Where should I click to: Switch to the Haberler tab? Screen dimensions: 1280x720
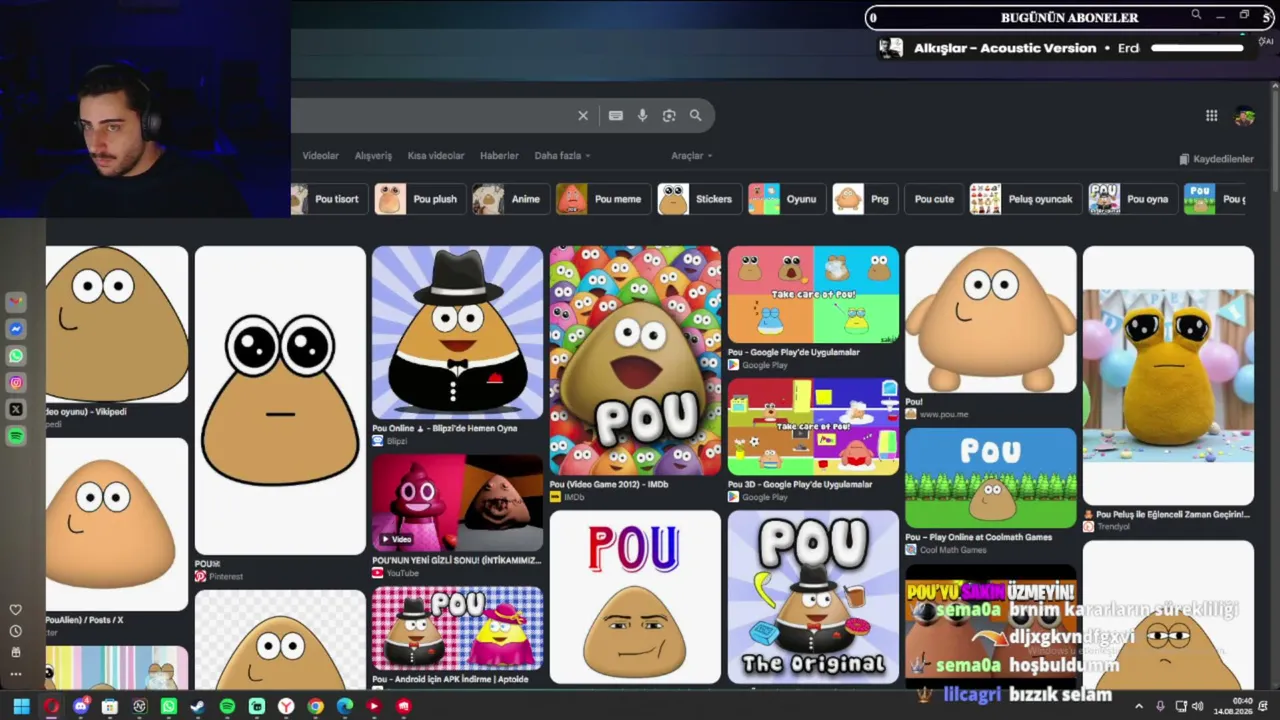[x=499, y=156]
